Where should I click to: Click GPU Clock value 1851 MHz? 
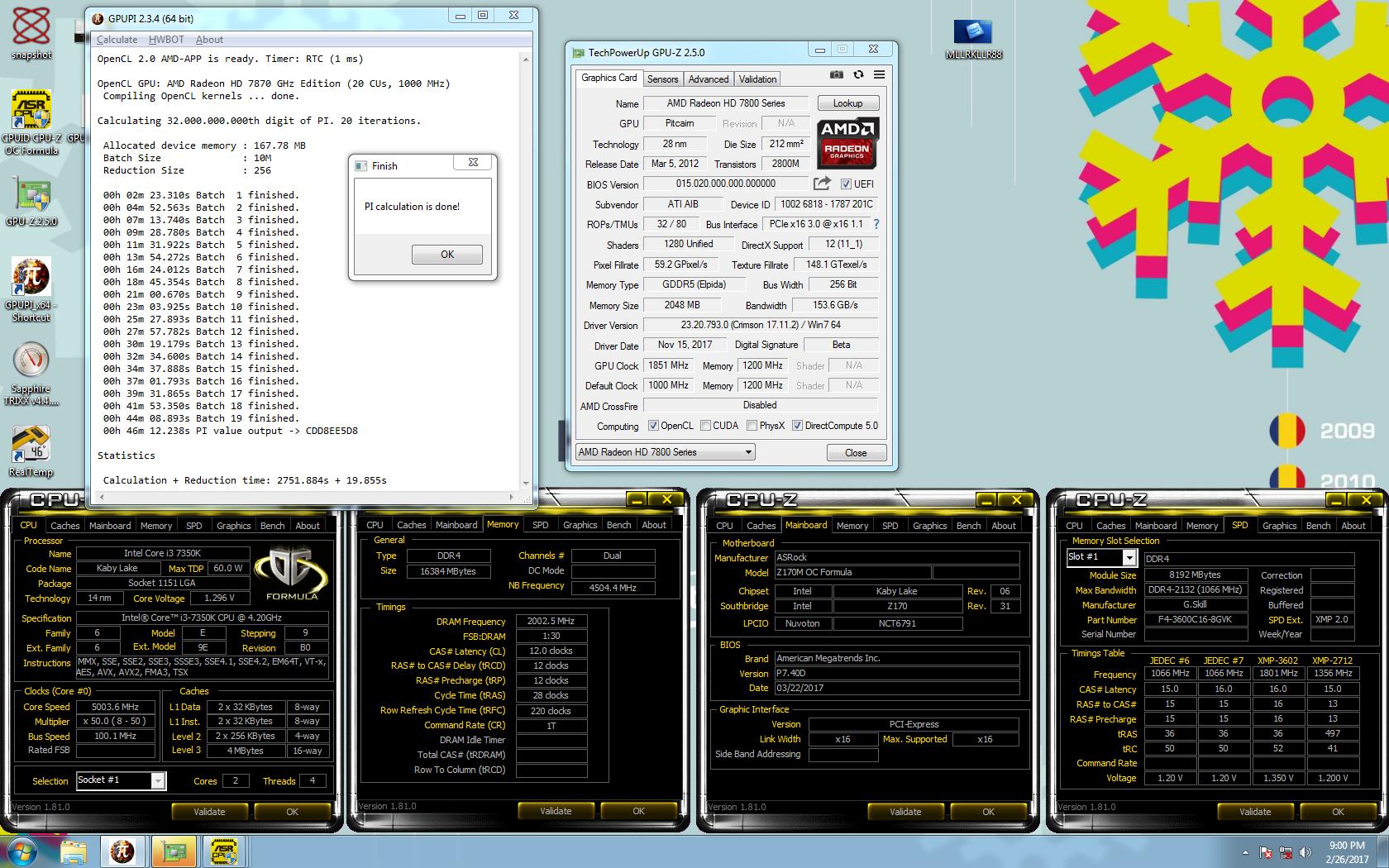coord(668,365)
